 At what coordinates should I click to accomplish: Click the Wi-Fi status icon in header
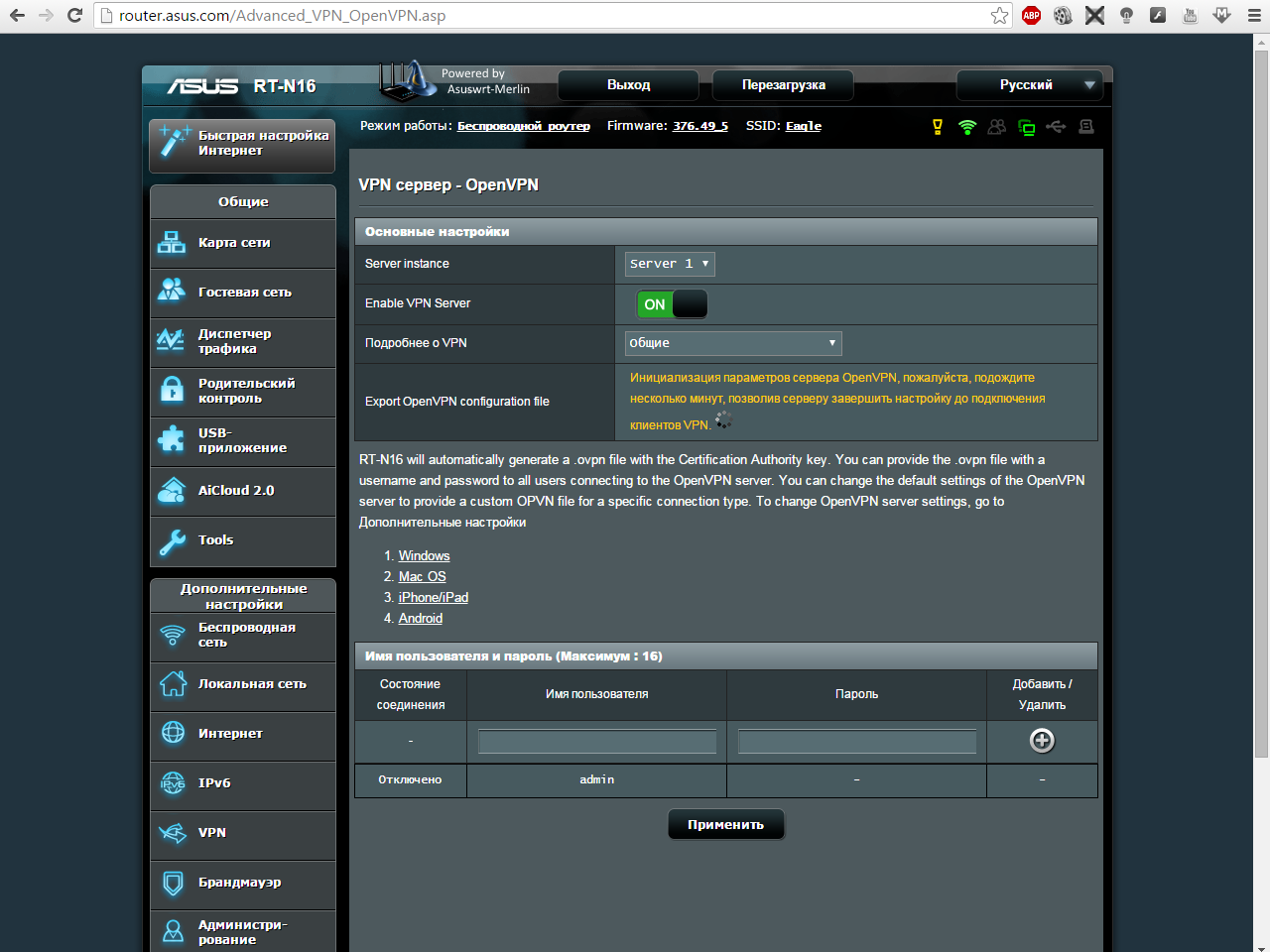pos(967,127)
